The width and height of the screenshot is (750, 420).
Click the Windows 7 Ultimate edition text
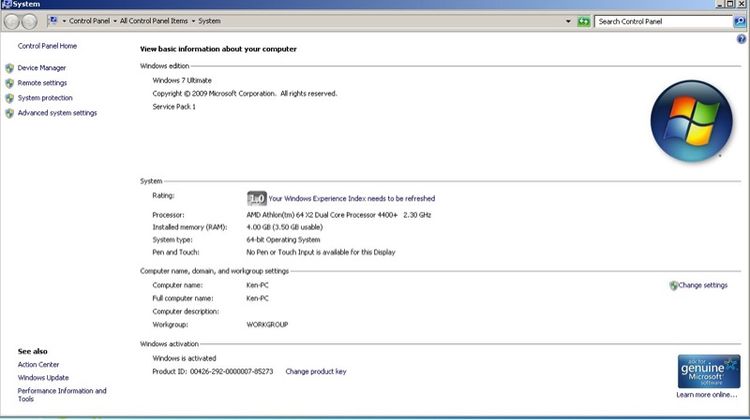pos(182,80)
